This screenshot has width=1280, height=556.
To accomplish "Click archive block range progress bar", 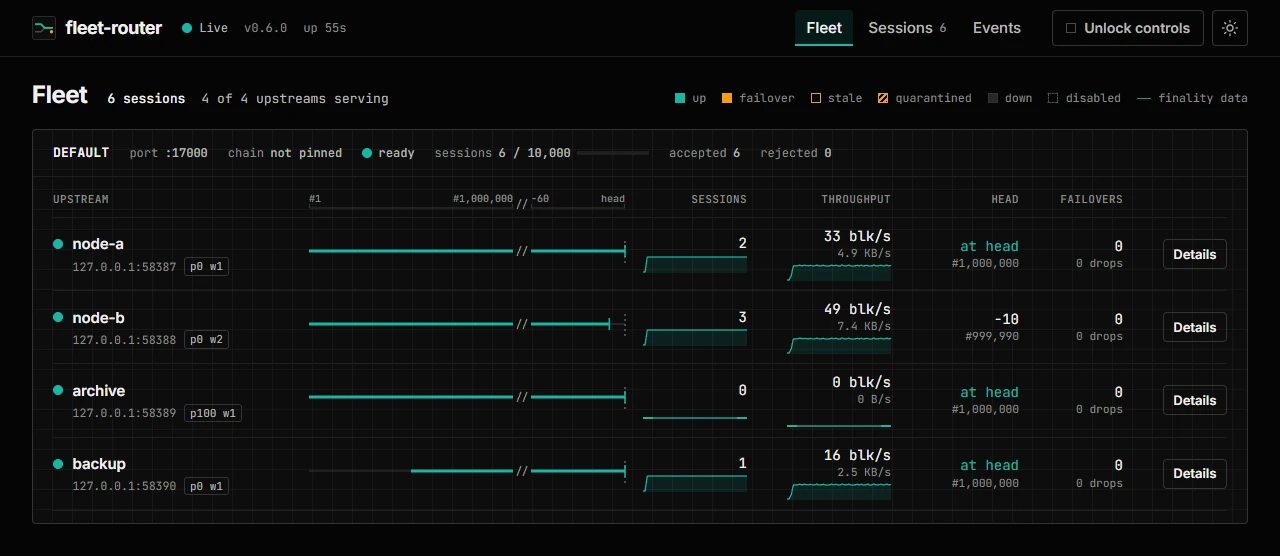I will click(468, 397).
